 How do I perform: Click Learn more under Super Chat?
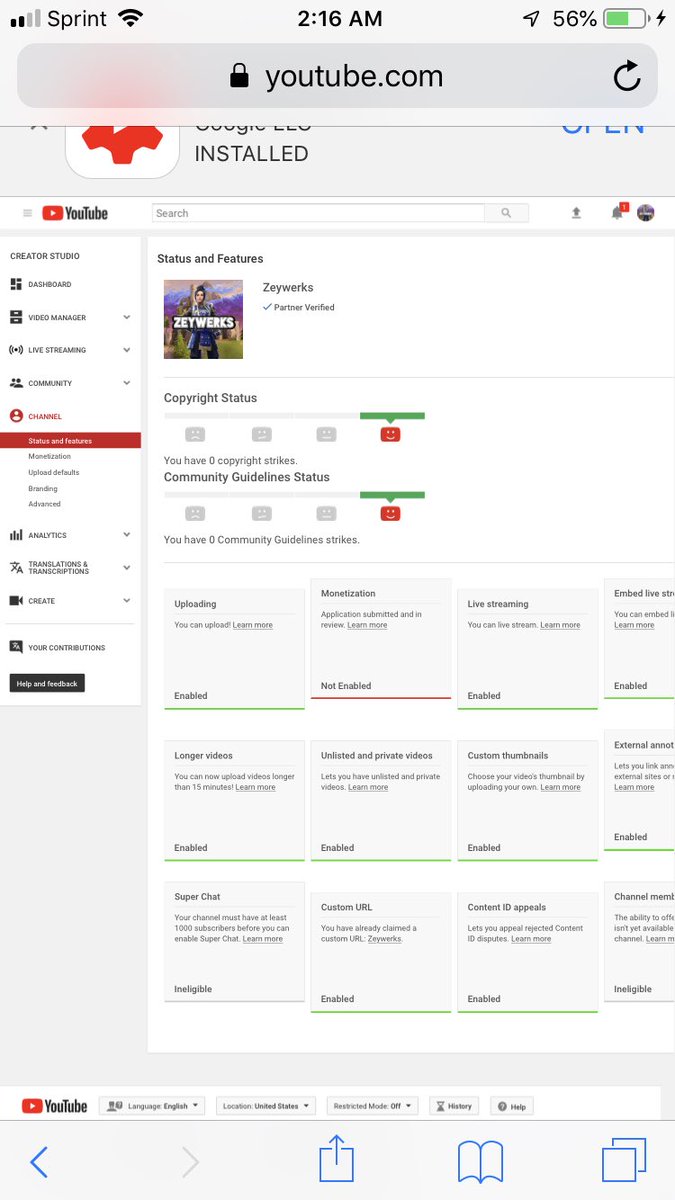(262, 939)
